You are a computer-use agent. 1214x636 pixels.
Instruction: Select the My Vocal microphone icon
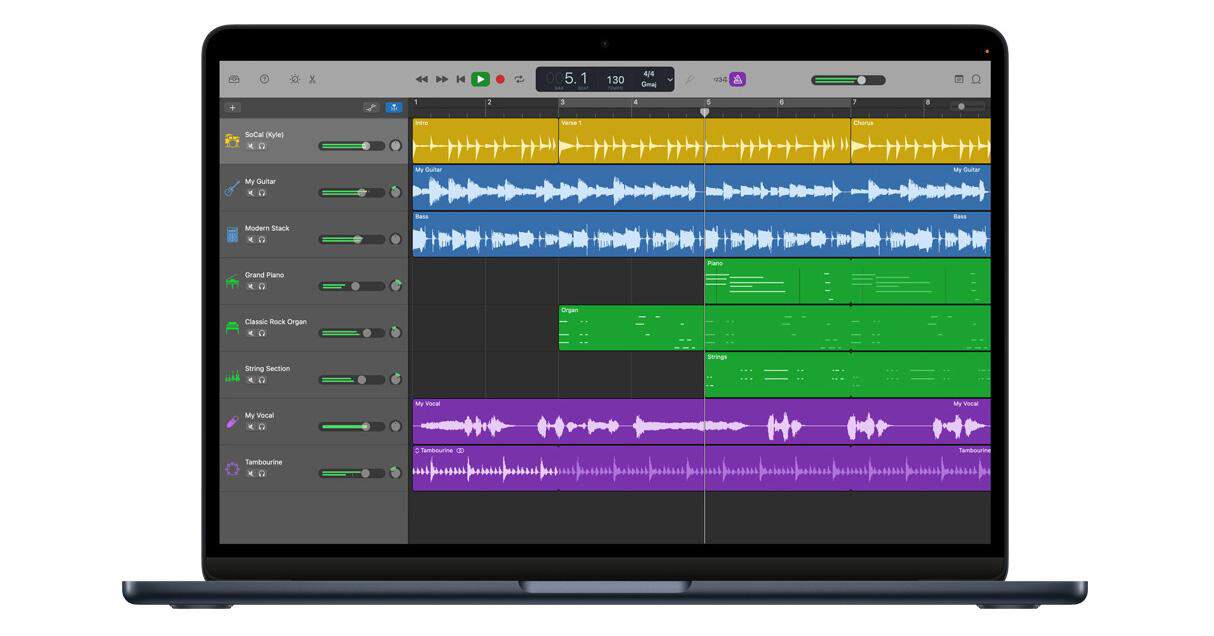pos(232,422)
